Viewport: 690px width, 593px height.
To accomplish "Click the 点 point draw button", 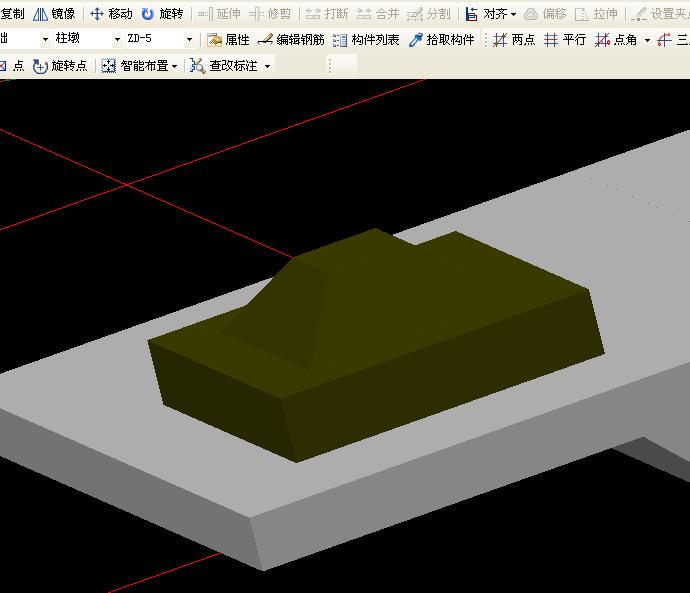I will pyautogui.click(x=11, y=66).
